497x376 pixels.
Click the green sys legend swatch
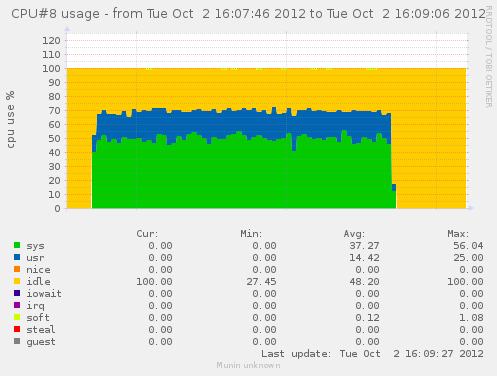coord(17,245)
